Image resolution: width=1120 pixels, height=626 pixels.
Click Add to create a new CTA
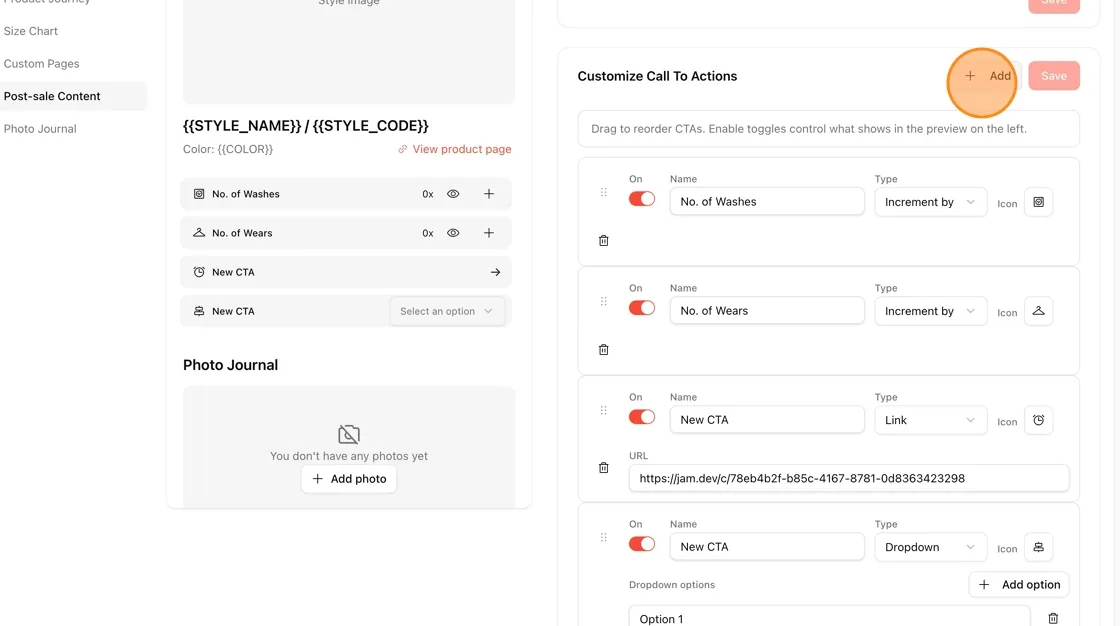point(988,76)
